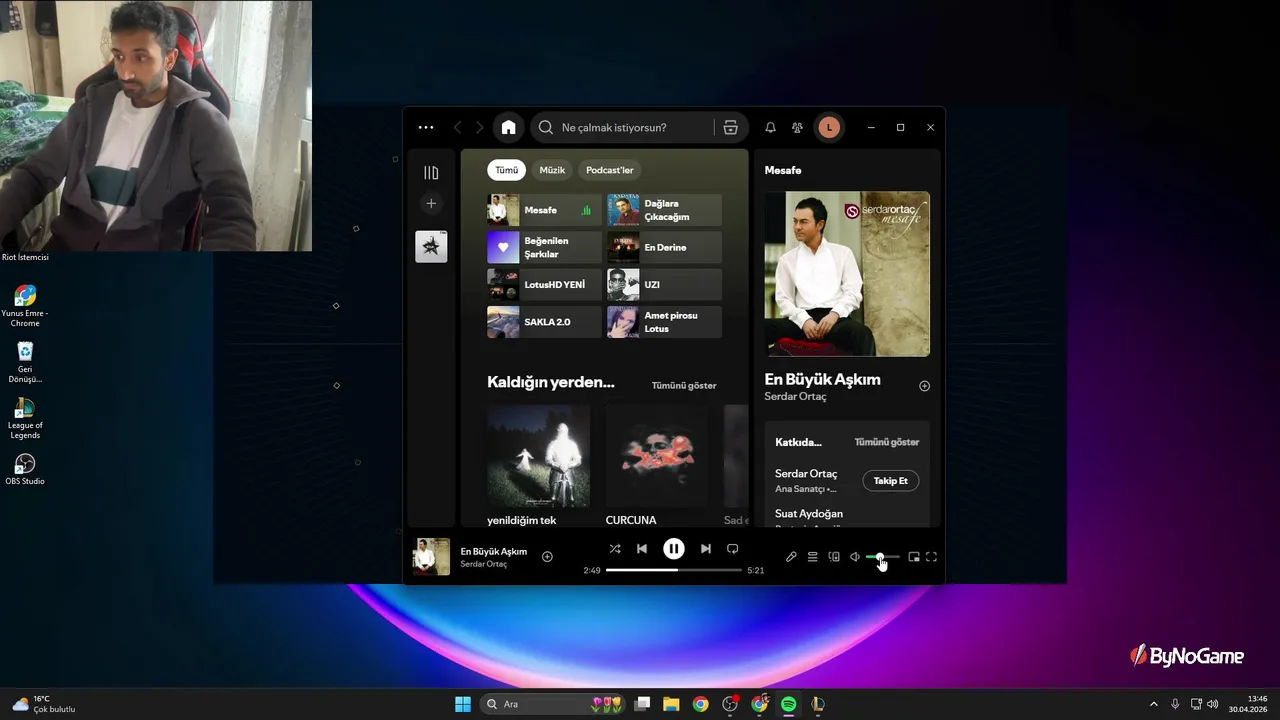Viewport: 1280px width, 720px height.
Task: Open the "Kaldığın yerden..." section heading
Action: click(551, 382)
